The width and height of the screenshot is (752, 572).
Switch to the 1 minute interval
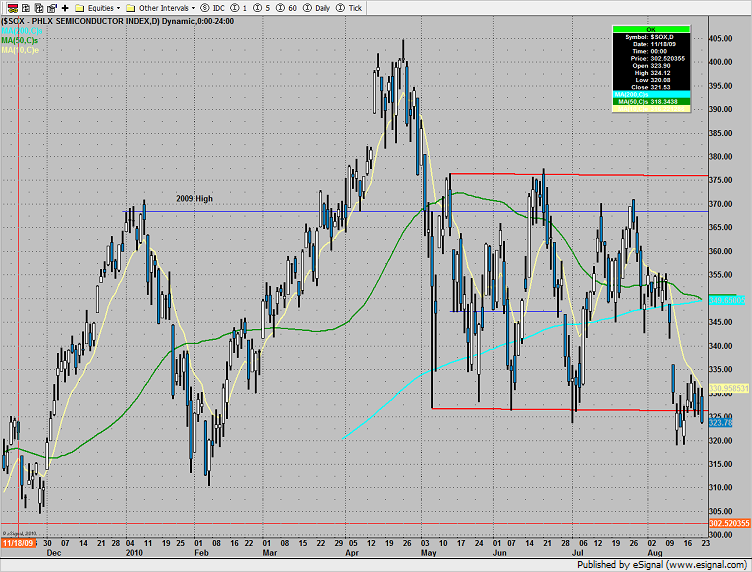(239, 8)
